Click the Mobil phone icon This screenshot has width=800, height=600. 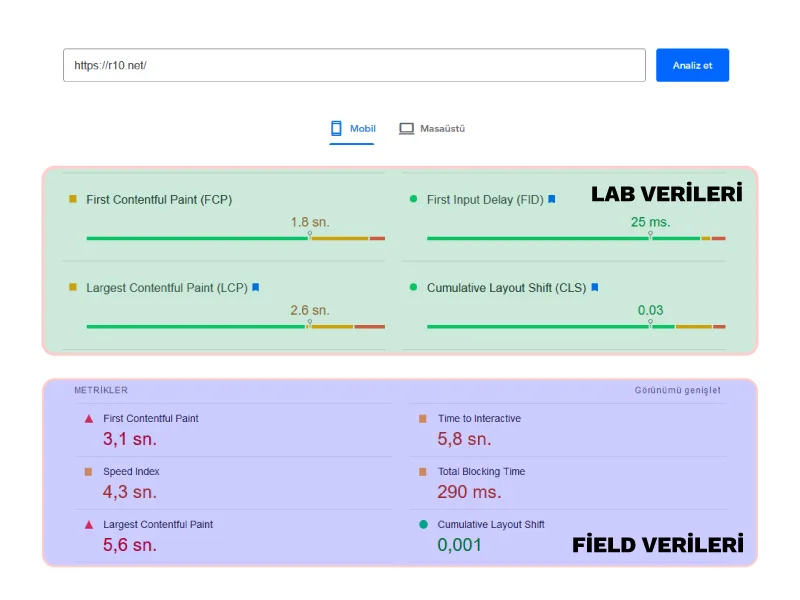337,128
